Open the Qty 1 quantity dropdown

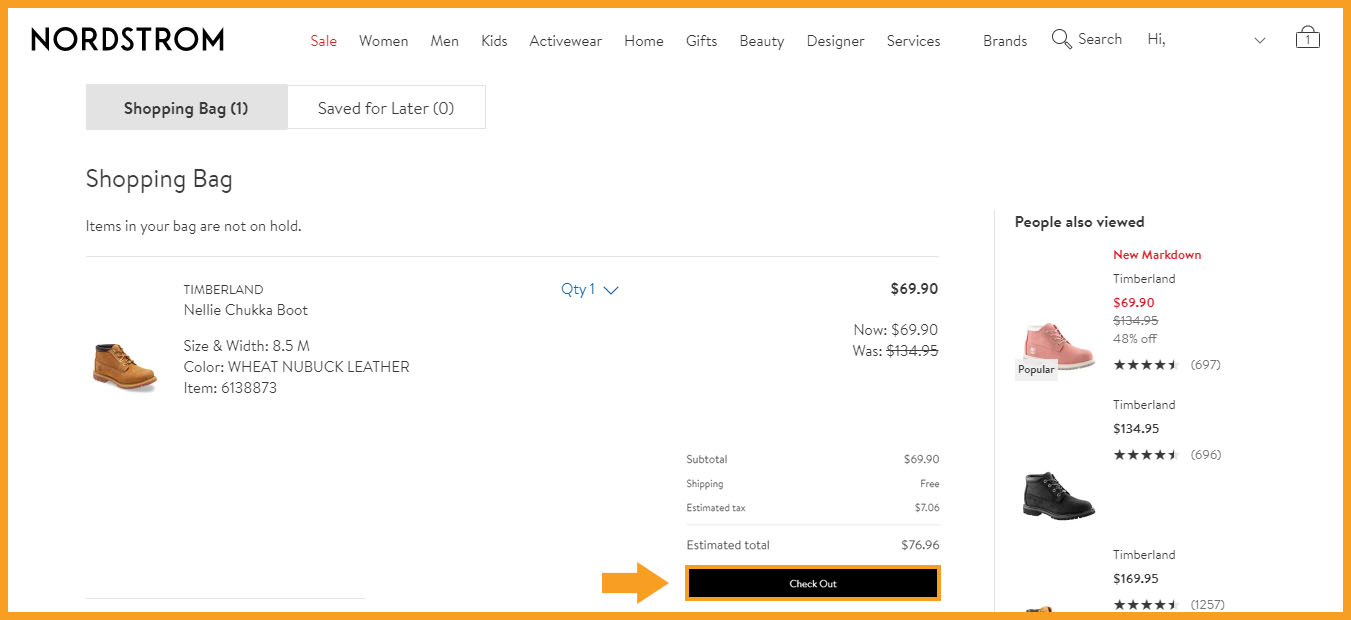(x=590, y=290)
